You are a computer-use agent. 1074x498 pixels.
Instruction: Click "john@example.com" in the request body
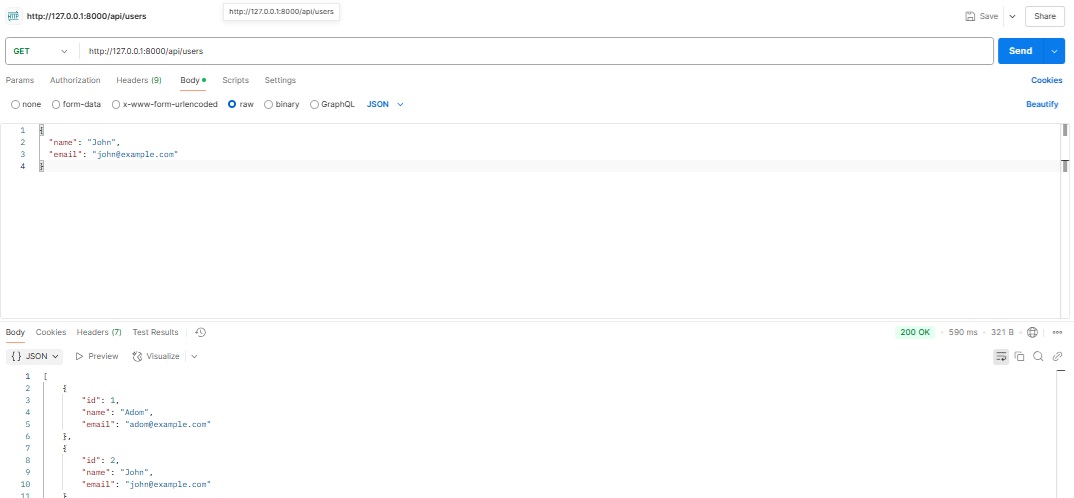coord(135,155)
